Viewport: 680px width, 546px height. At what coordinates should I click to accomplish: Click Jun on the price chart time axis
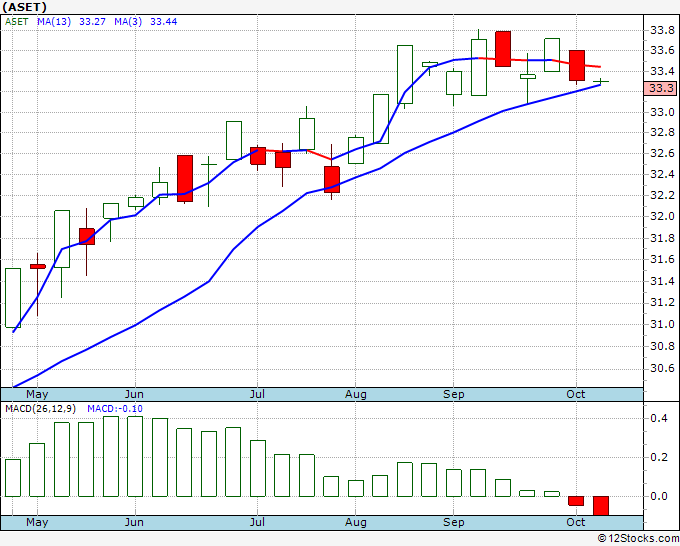[x=134, y=394]
